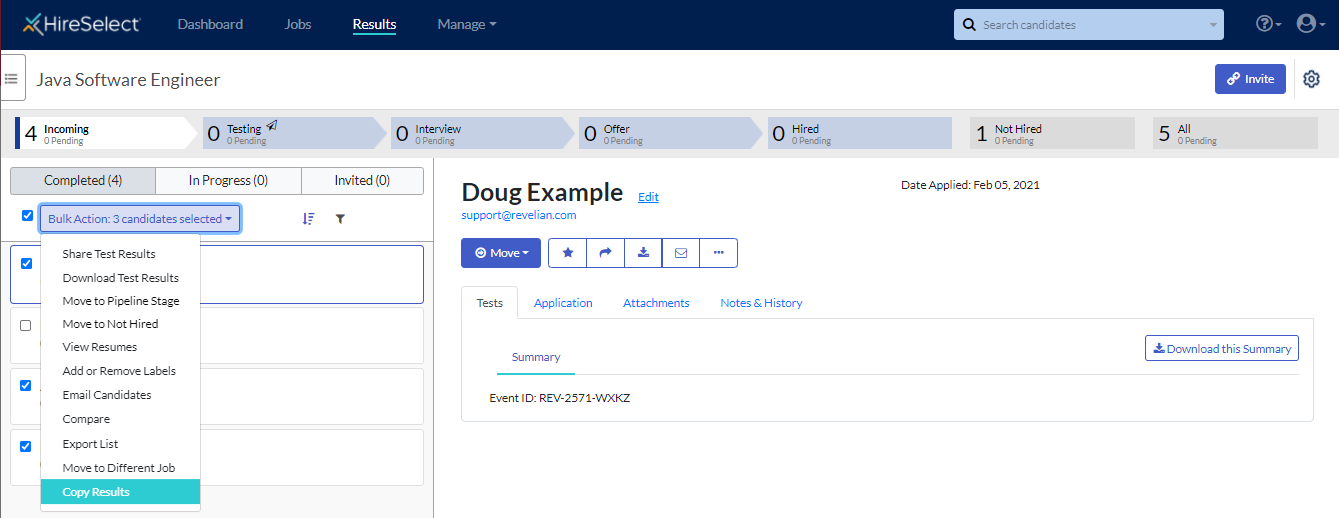
Task: Open the Tests tab
Action: [490, 303]
